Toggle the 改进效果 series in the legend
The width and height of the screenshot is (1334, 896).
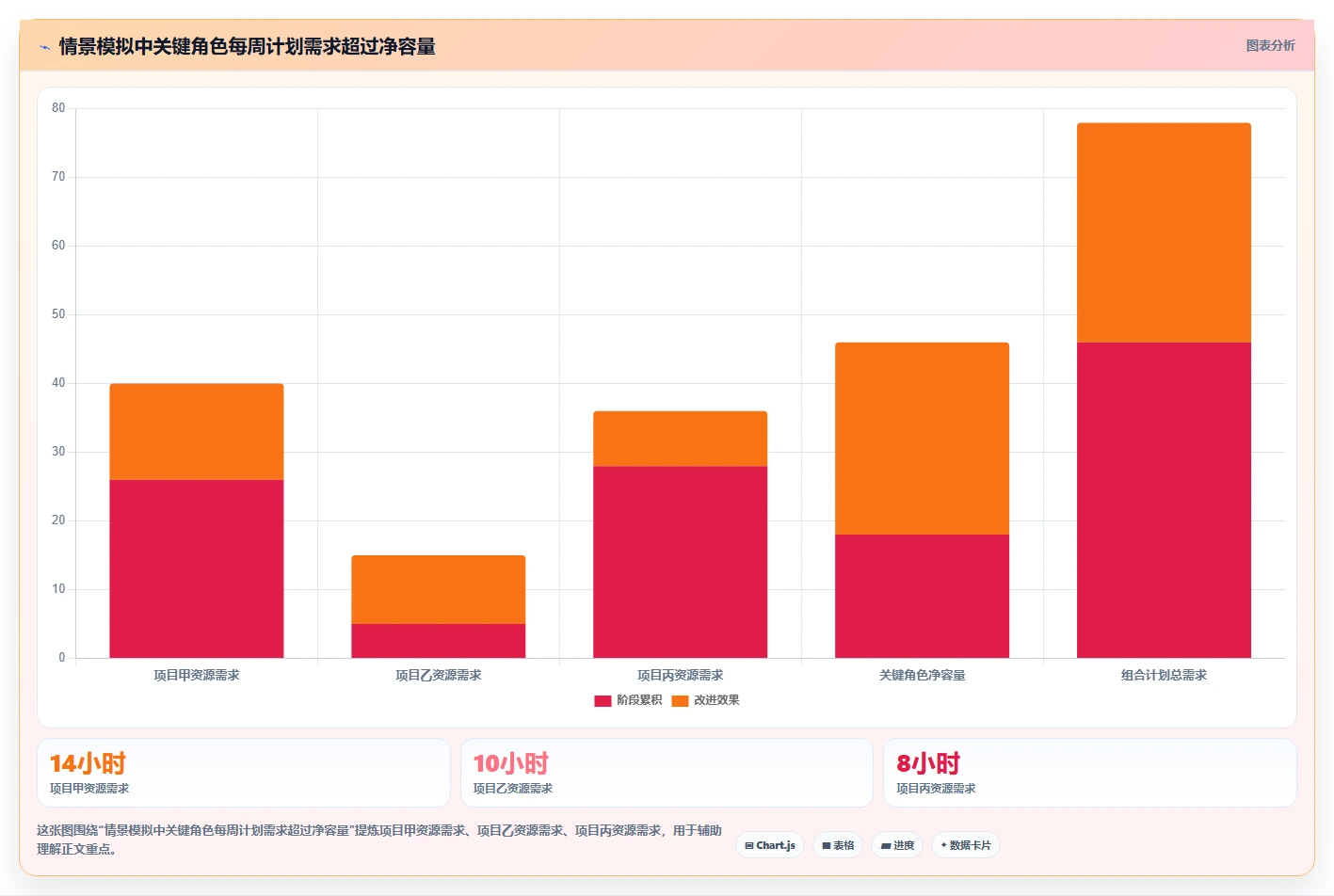(705, 700)
